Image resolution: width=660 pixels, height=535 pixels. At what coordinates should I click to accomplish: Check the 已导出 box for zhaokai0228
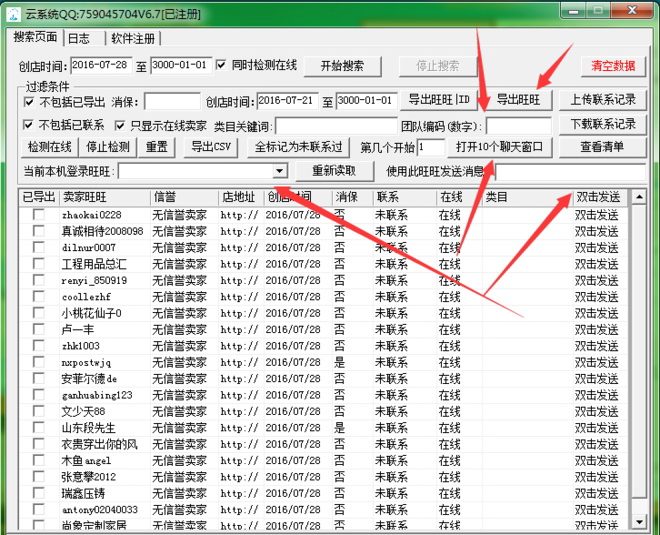coord(39,215)
